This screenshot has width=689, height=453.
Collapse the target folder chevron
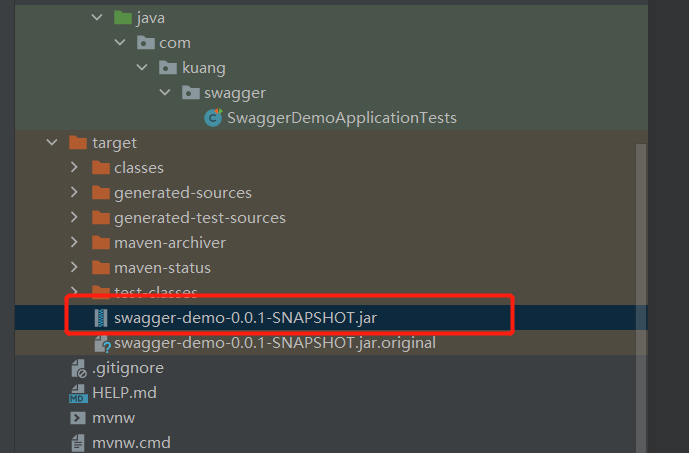point(52,142)
